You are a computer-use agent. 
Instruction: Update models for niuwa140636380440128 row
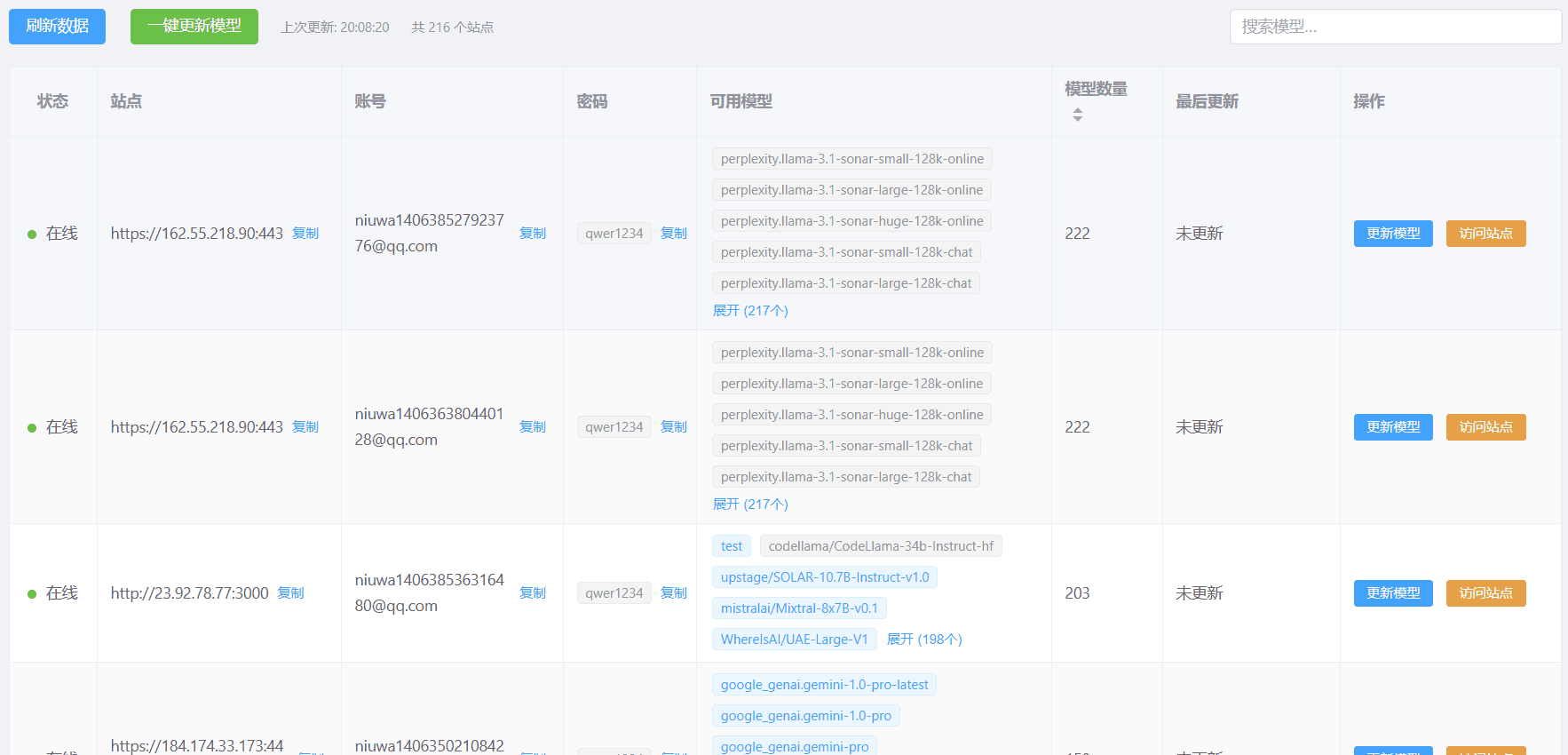(x=1393, y=427)
